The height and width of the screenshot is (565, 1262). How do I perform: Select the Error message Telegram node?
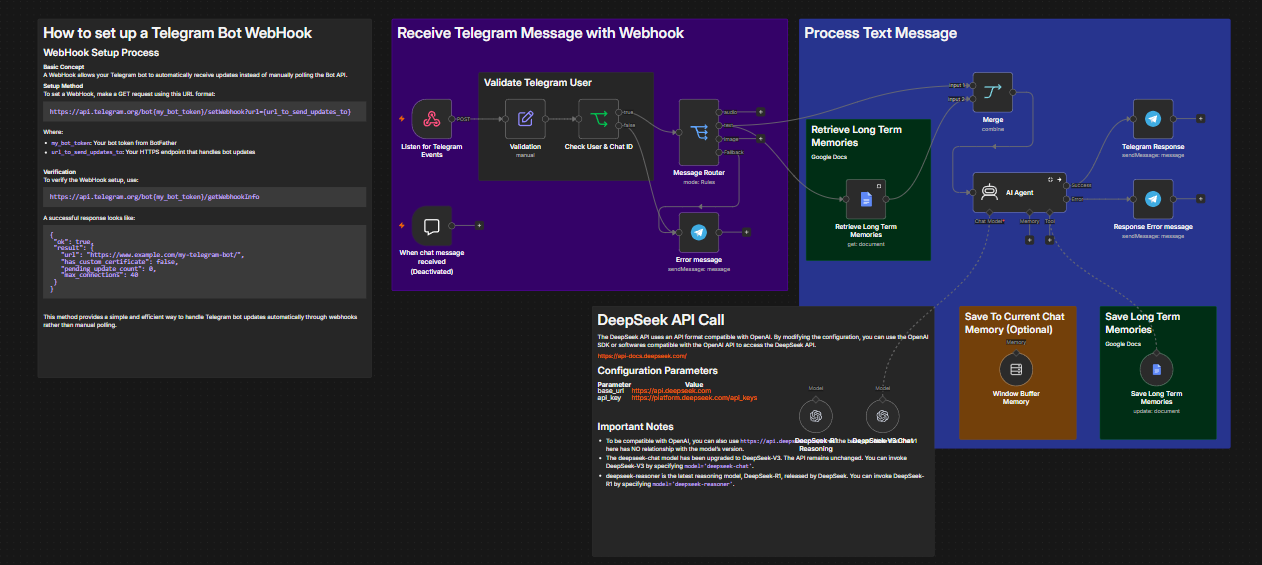tap(699, 232)
